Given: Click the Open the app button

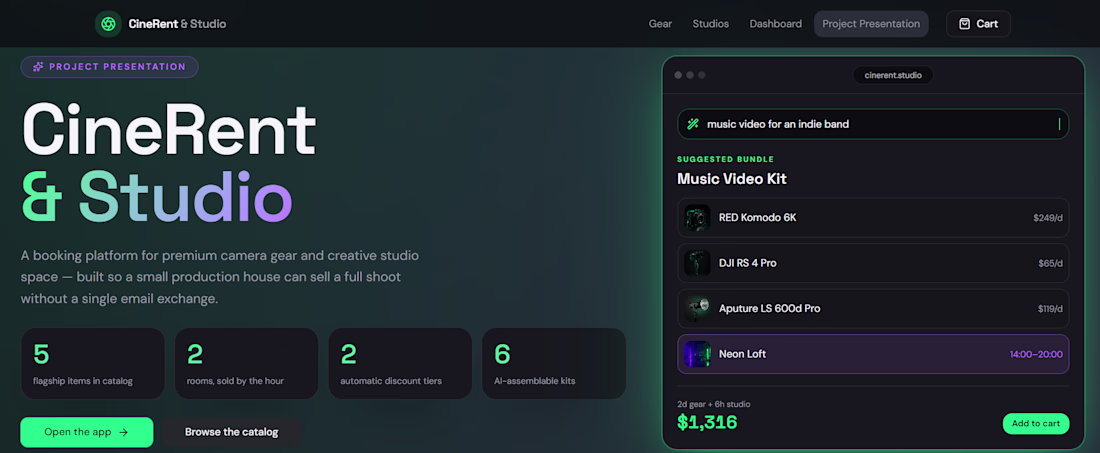Looking at the screenshot, I should [x=87, y=432].
